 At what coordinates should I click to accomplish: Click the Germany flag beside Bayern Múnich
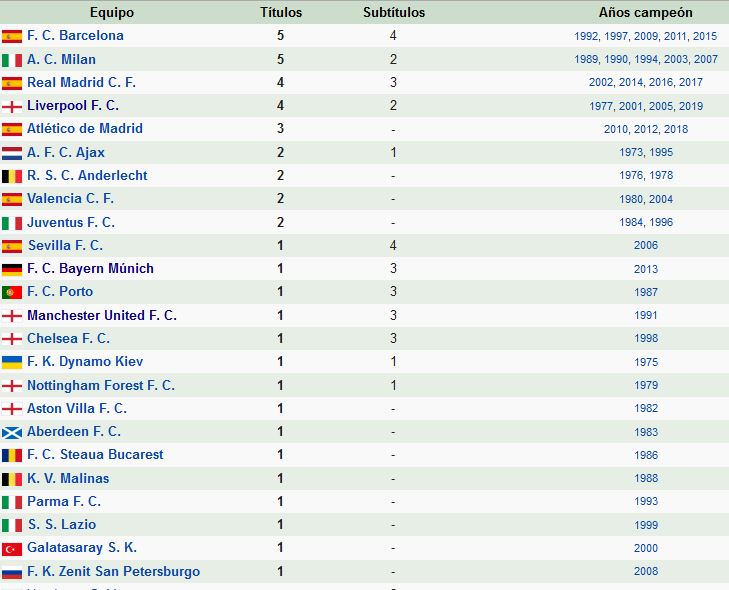[12, 269]
